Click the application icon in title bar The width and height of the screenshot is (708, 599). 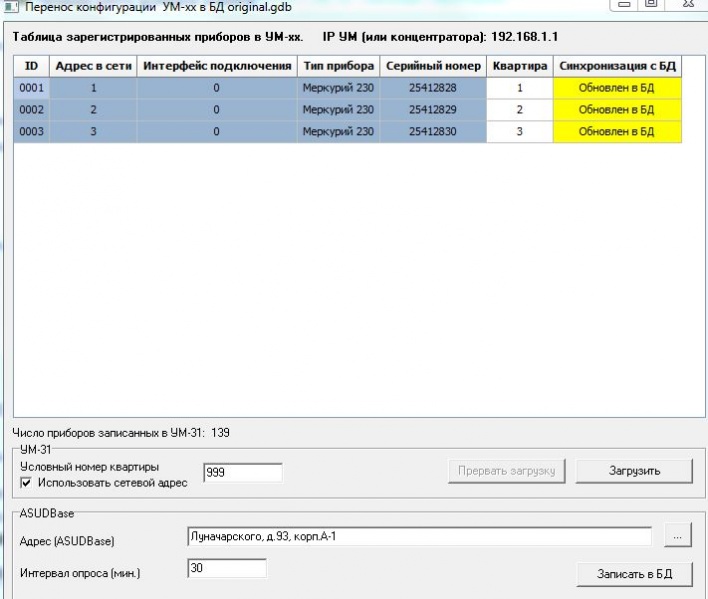pos(12,7)
